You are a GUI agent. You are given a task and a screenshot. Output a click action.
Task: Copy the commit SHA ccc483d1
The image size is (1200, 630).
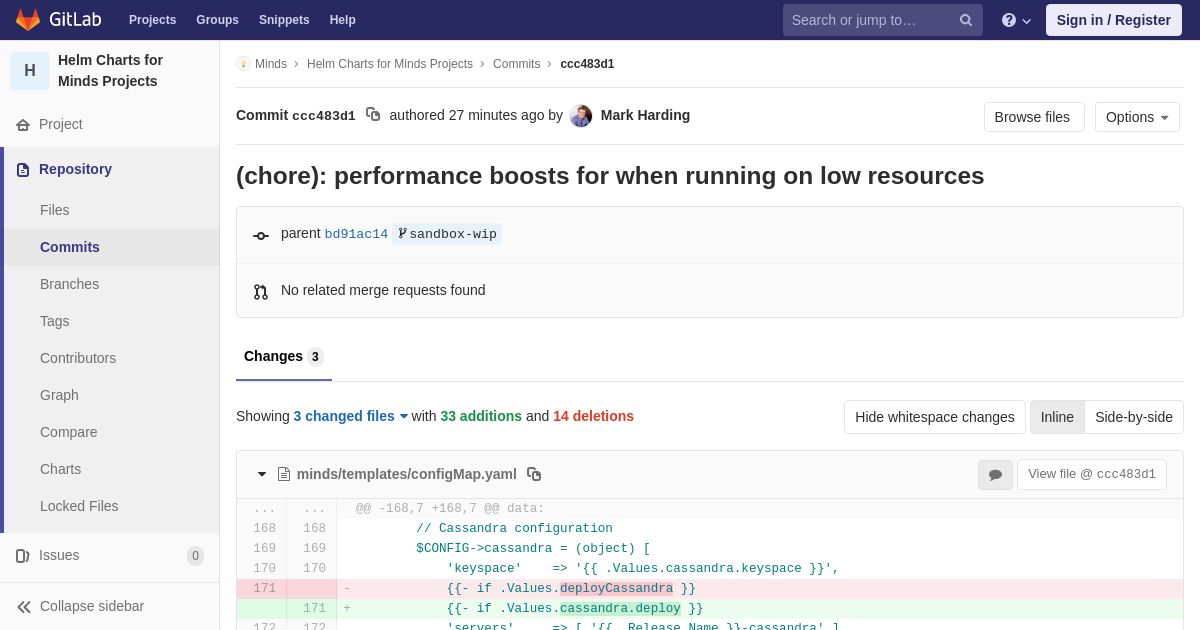[x=373, y=115]
